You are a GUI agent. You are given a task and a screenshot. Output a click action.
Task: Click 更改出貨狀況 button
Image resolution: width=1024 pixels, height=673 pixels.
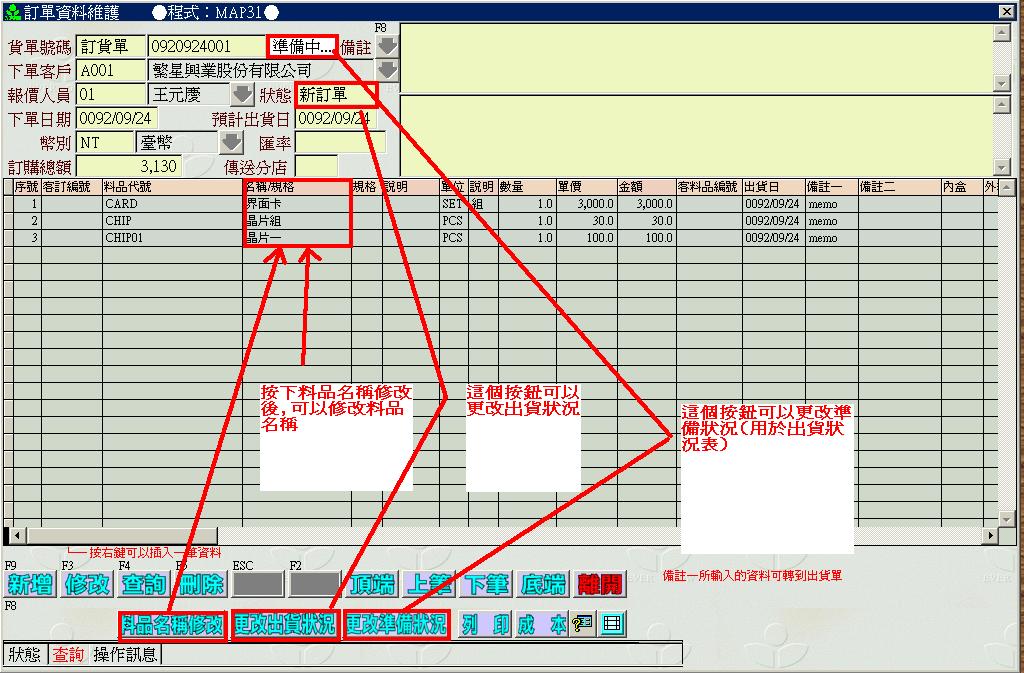(x=285, y=625)
